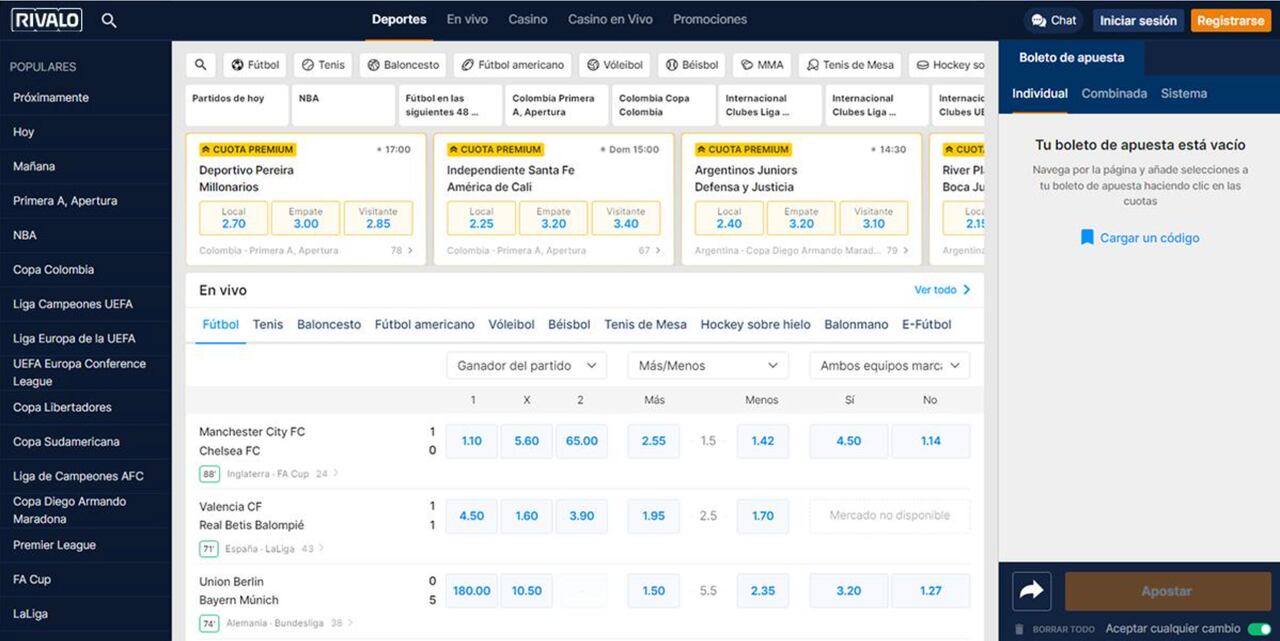The width and height of the screenshot is (1280, 641).
Task: Click the Registrarse button
Action: pyautogui.click(x=1230, y=20)
